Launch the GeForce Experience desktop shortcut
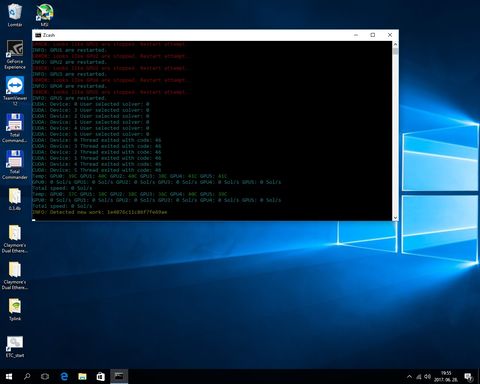The image size is (480, 384). tap(15, 54)
